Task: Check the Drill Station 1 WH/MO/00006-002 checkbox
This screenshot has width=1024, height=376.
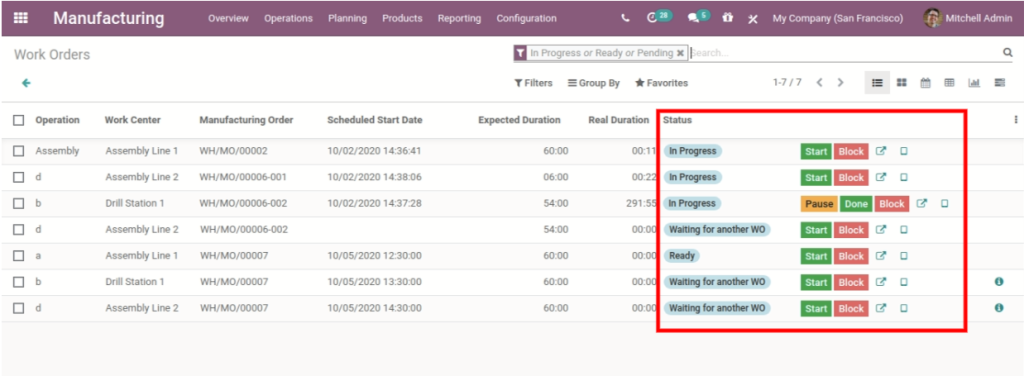Action: (19, 203)
